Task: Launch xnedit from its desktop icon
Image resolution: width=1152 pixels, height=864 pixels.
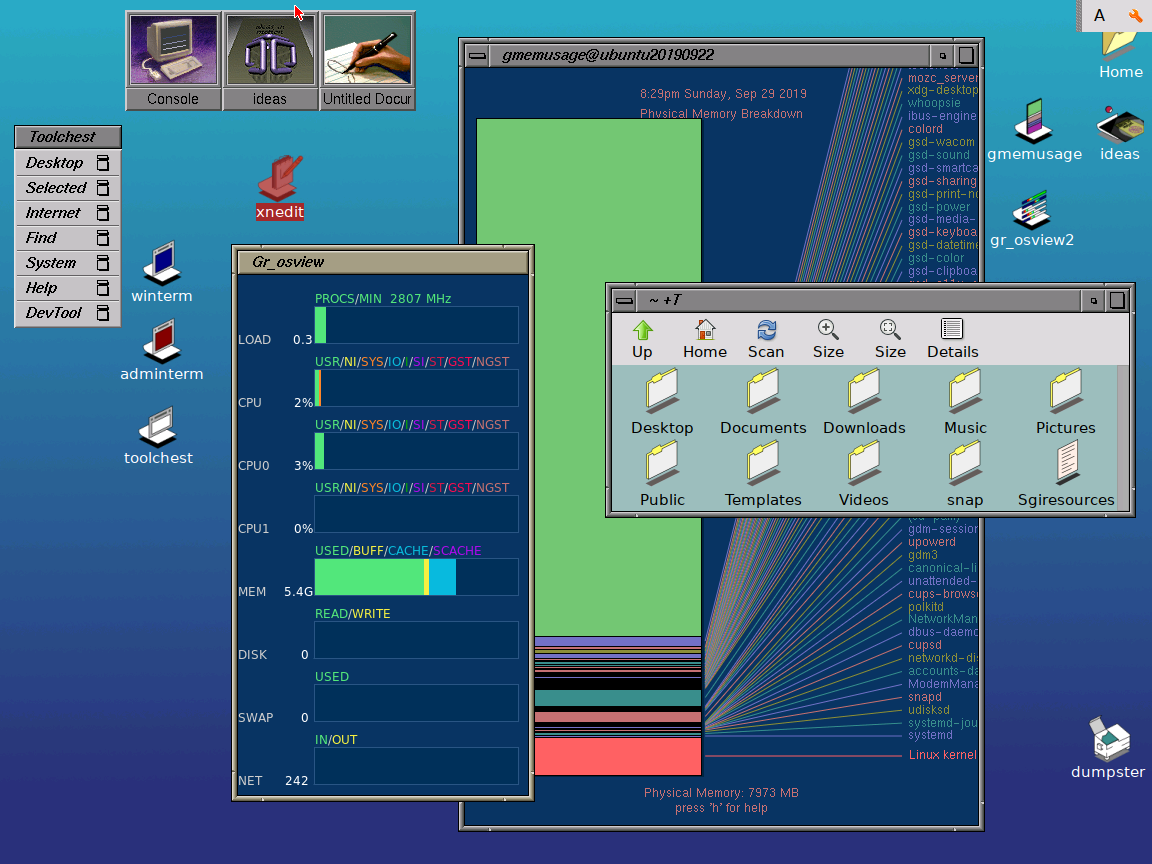Action: [280, 182]
